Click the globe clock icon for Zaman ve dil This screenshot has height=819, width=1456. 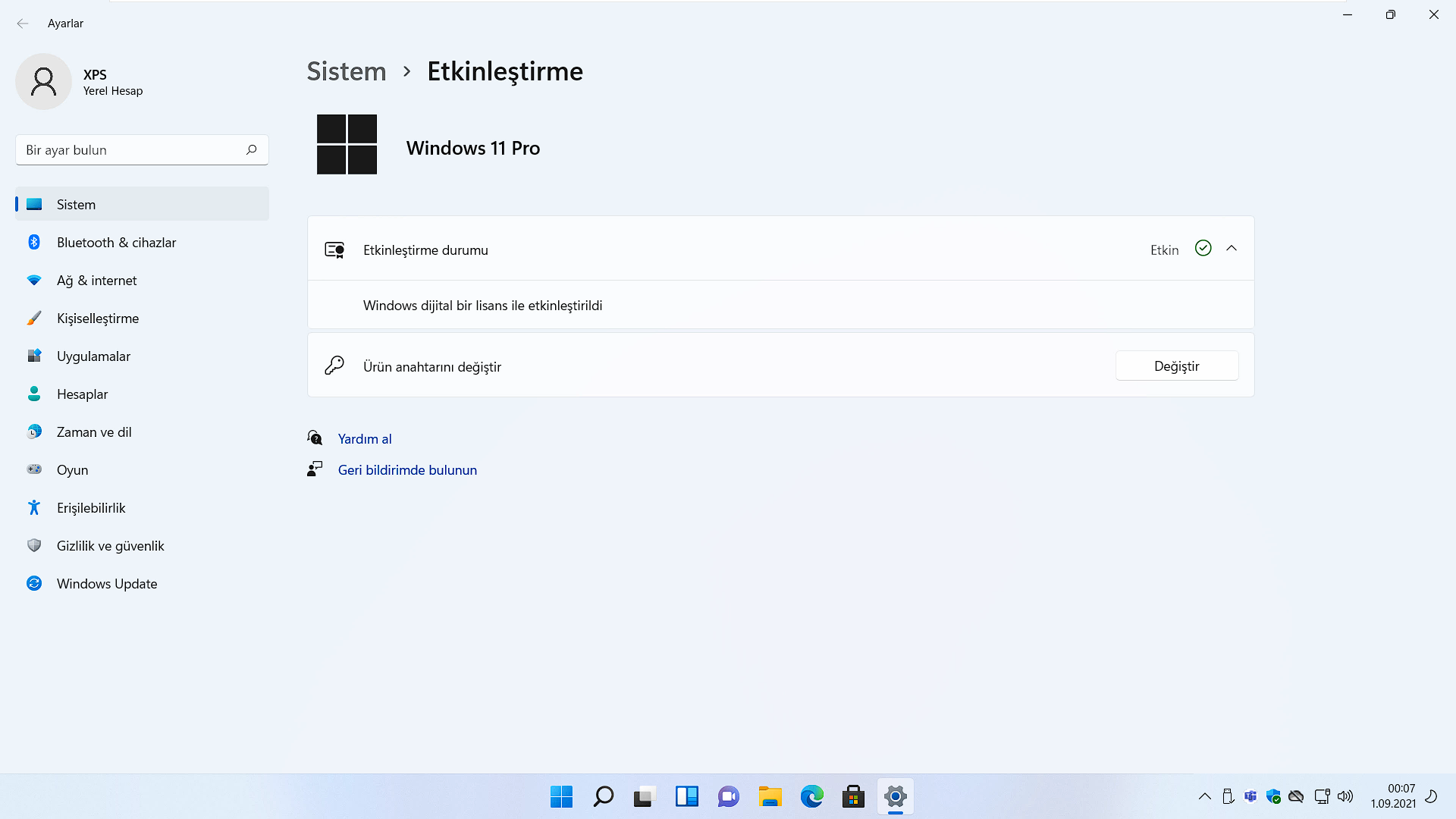pos(34,431)
